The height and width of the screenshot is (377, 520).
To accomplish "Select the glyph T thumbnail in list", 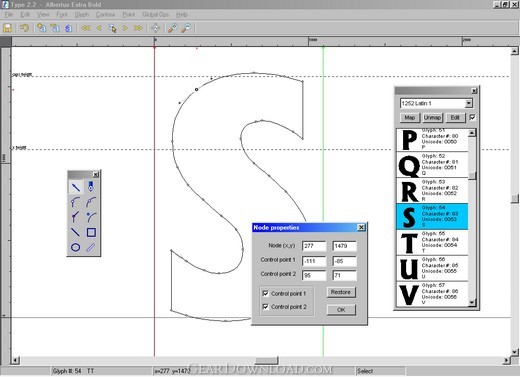I will [409, 243].
